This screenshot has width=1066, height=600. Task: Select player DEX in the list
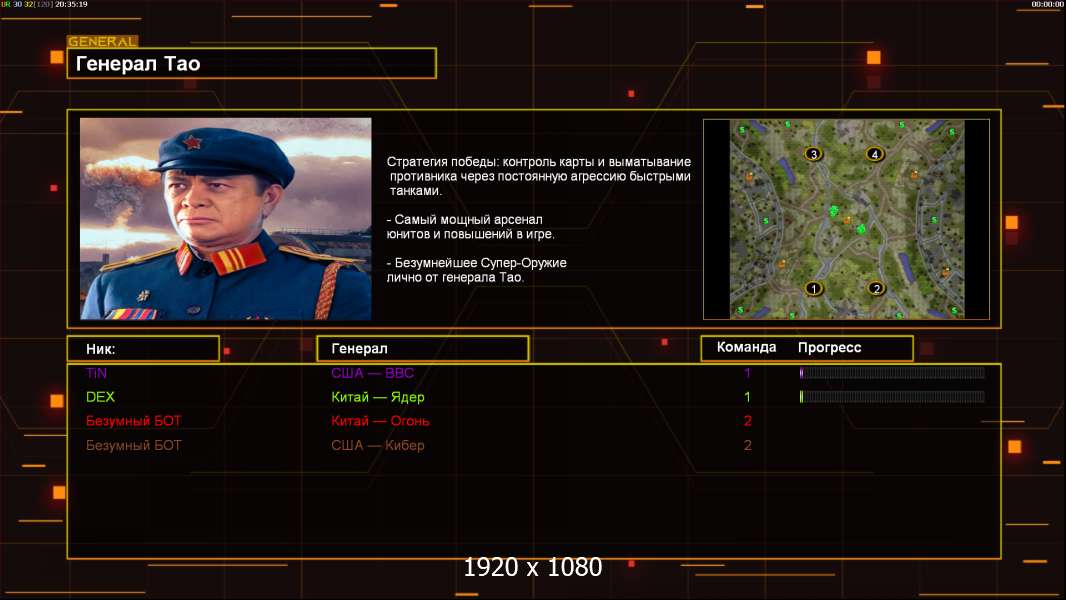pos(100,397)
